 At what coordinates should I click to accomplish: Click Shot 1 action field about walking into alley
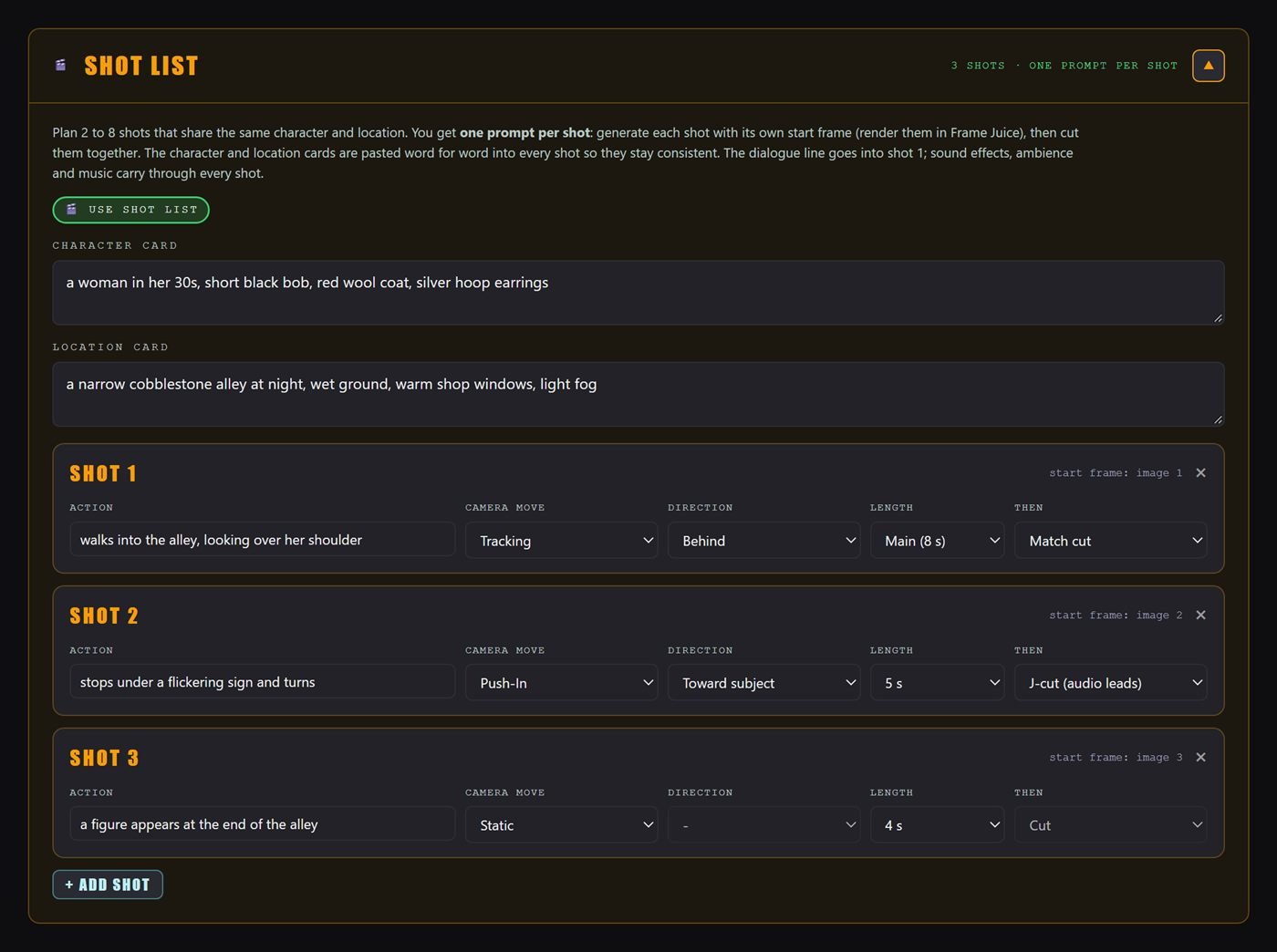coord(263,539)
